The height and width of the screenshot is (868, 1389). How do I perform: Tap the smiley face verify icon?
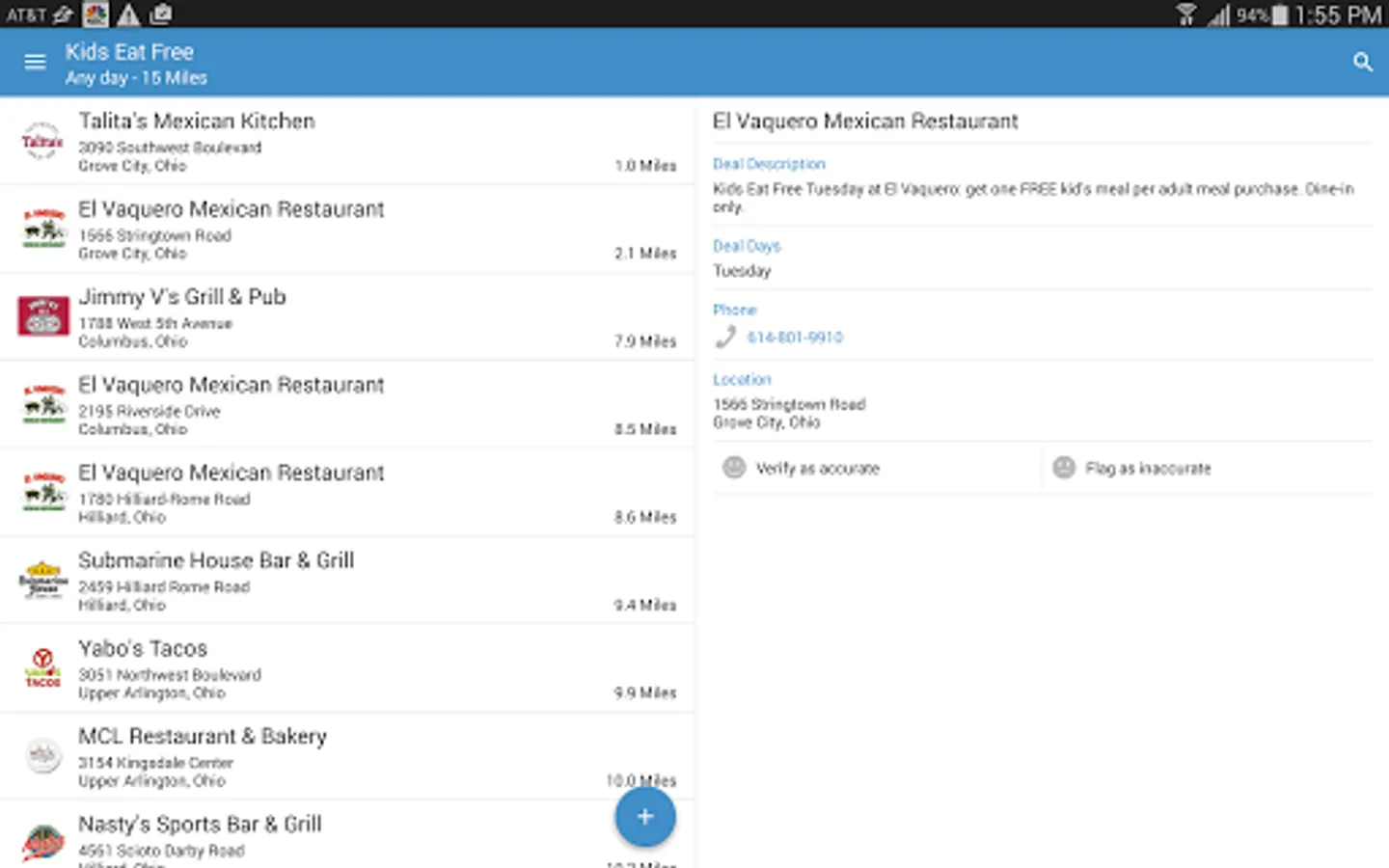pyautogui.click(x=734, y=468)
